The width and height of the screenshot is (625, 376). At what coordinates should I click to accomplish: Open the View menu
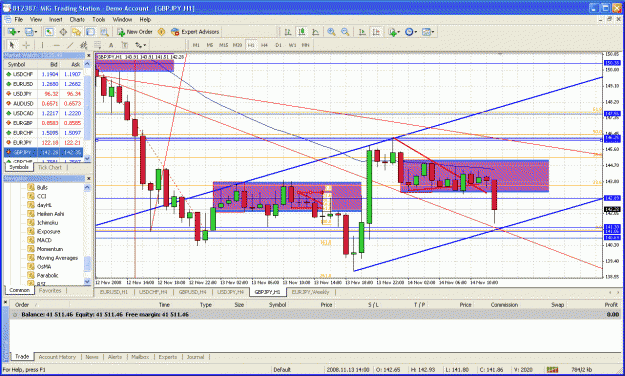(35, 19)
